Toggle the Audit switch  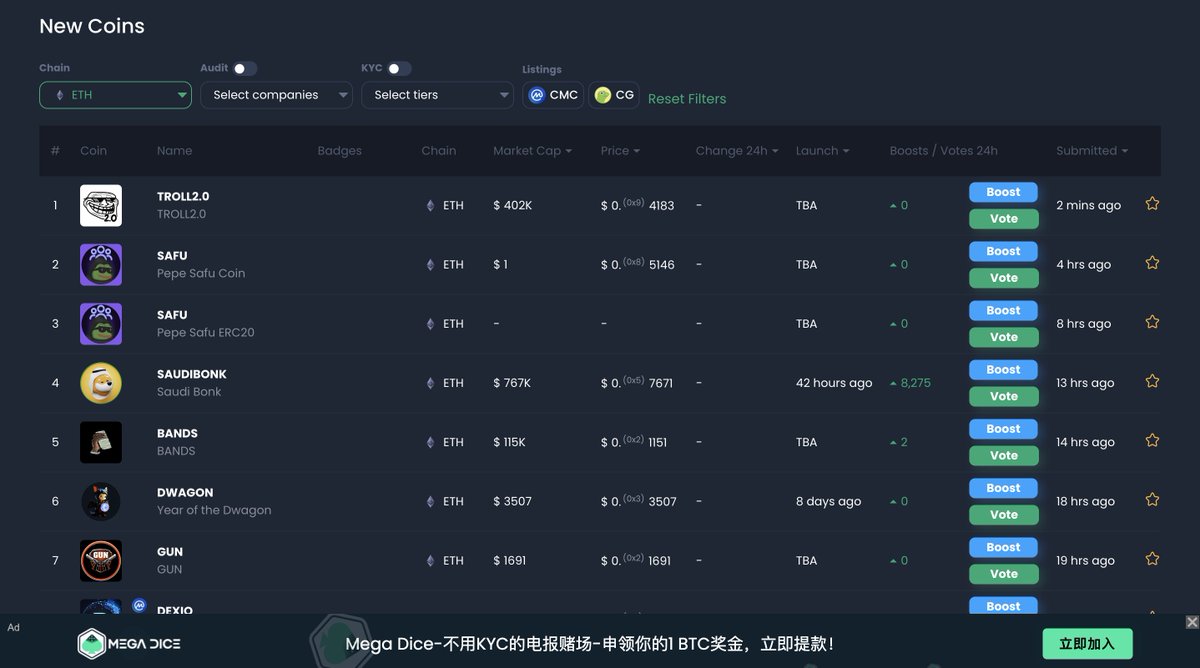(x=245, y=68)
